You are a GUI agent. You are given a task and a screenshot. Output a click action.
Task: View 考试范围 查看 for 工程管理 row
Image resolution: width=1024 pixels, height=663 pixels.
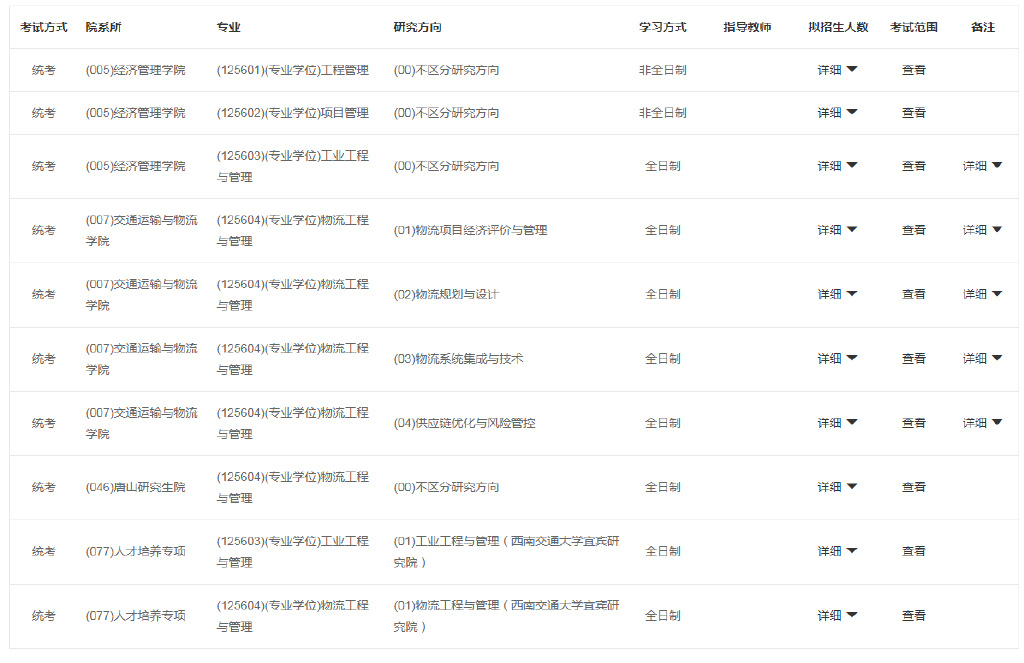(913, 70)
